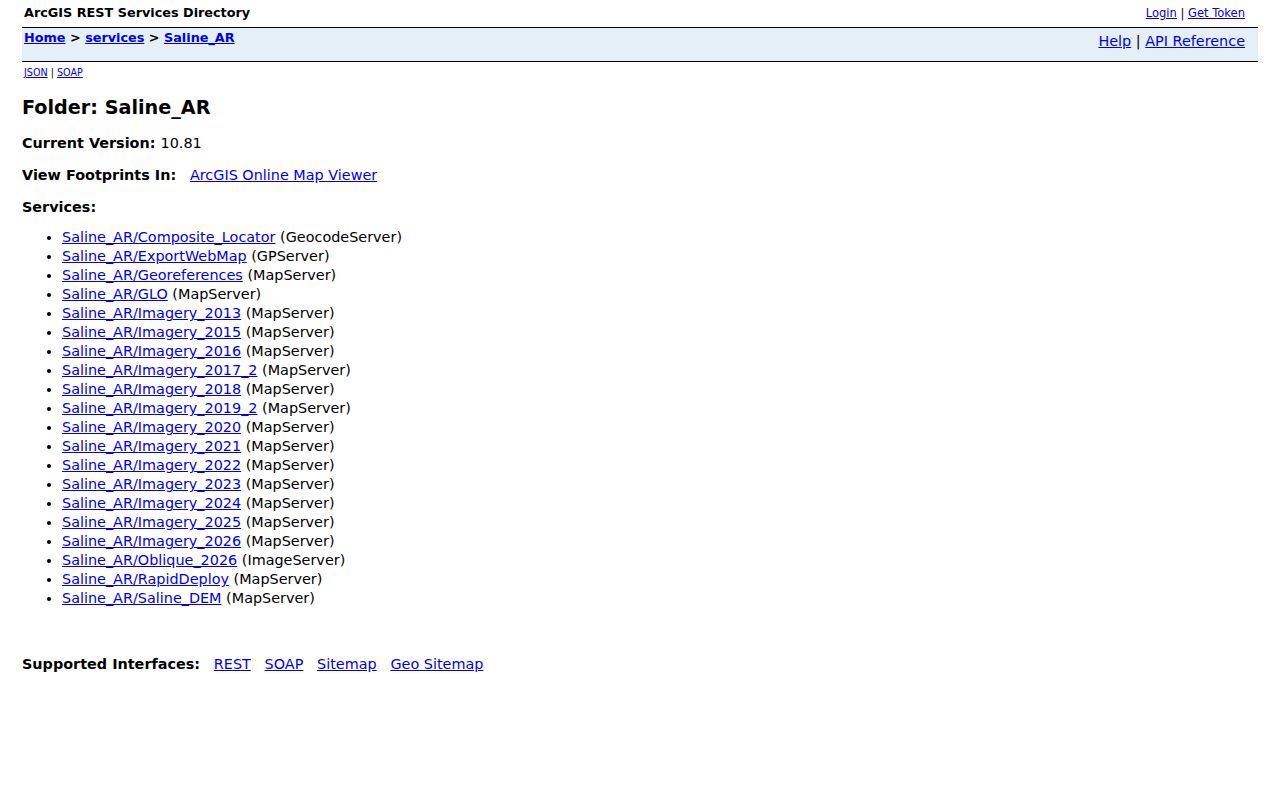Open Saline_AR/Imagery_2026 service
The height and width of the screenshot is (800, 1280).
(x=151, y=541)
